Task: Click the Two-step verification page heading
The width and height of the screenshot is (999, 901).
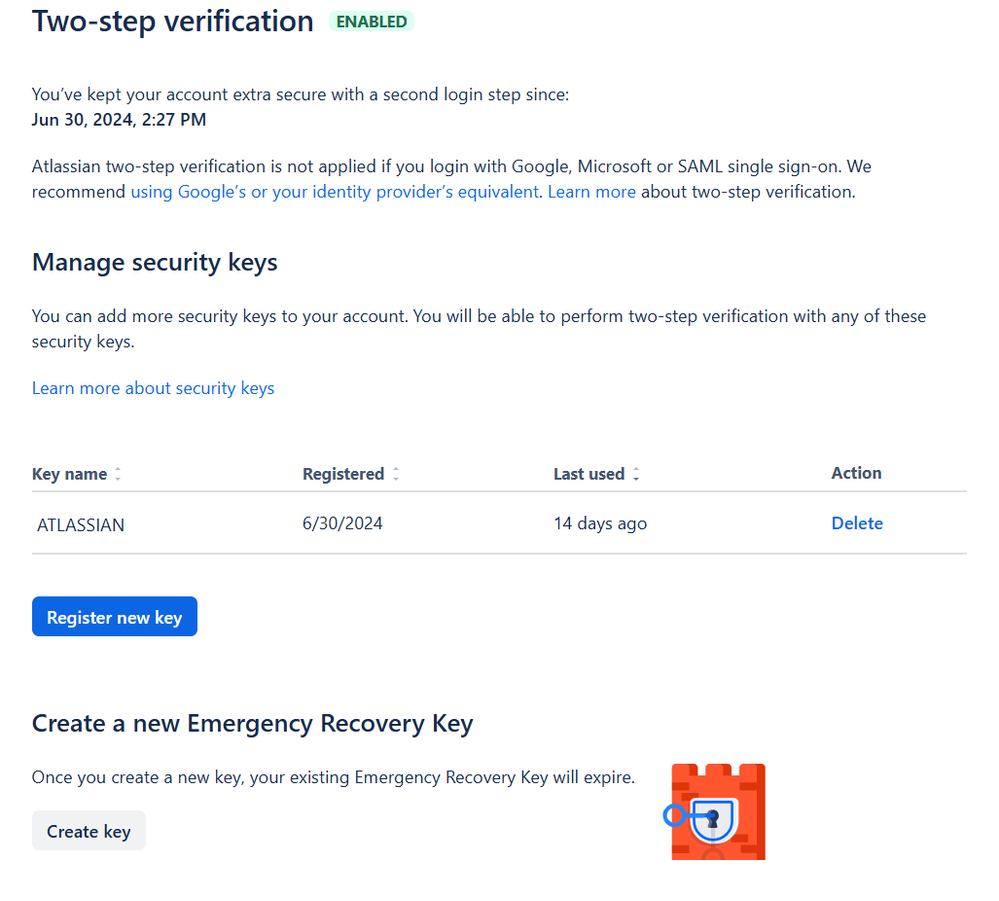Action: [x=173, y=21]
